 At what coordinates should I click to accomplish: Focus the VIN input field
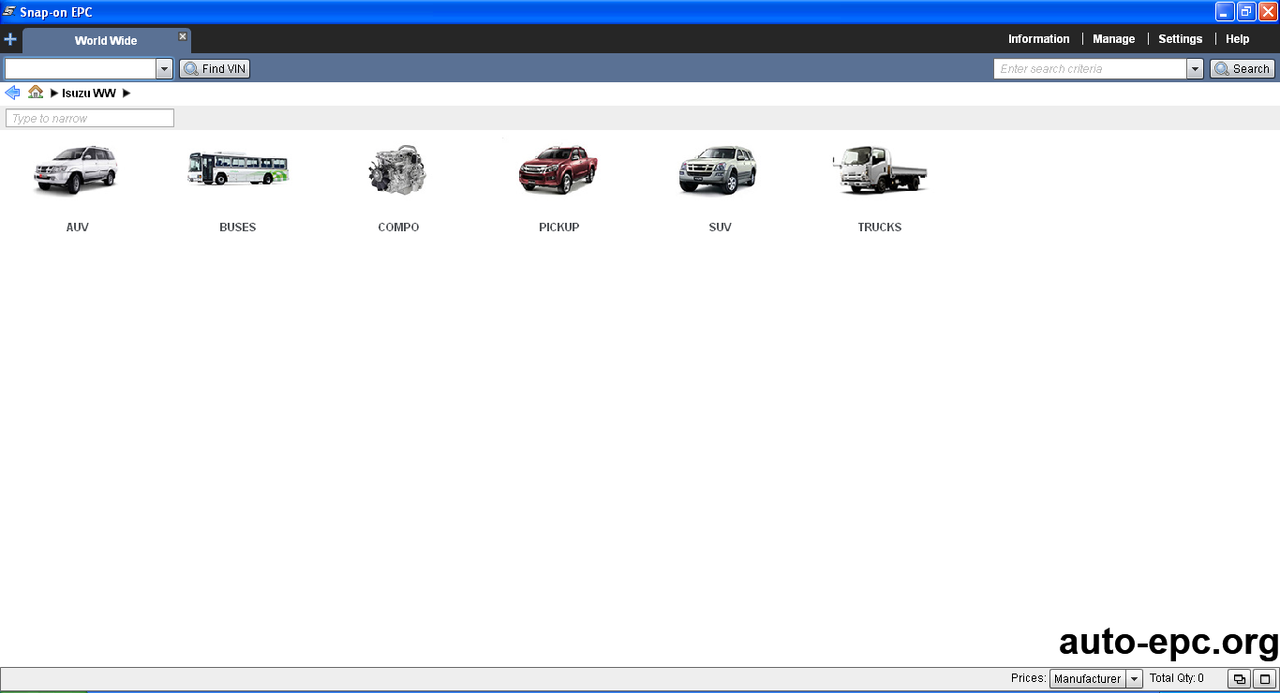[80, 69]
